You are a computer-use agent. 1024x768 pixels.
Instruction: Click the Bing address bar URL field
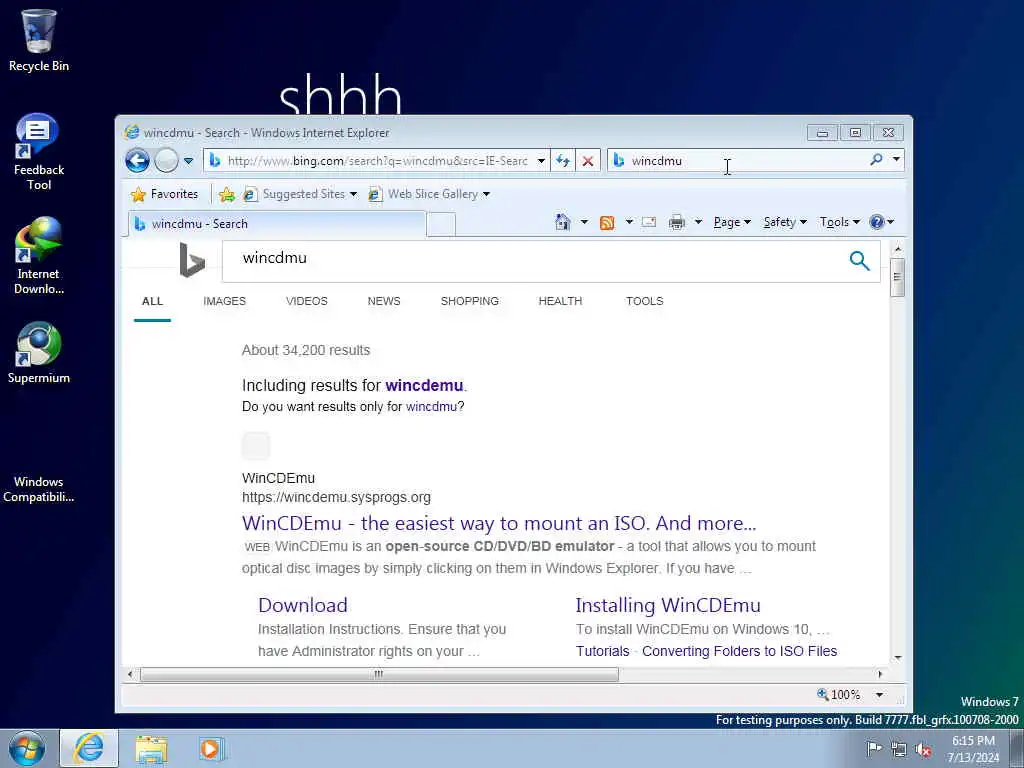(377, 161)
